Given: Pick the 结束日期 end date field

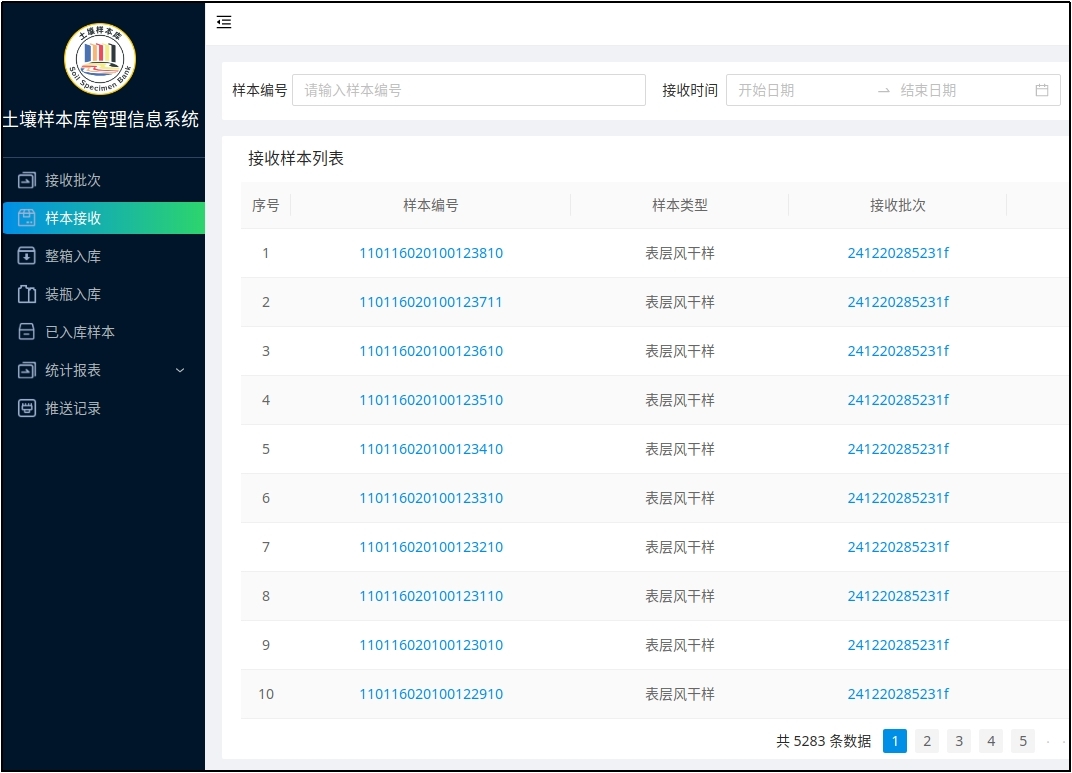Looking at the screenshot, I should coord(960,90).
